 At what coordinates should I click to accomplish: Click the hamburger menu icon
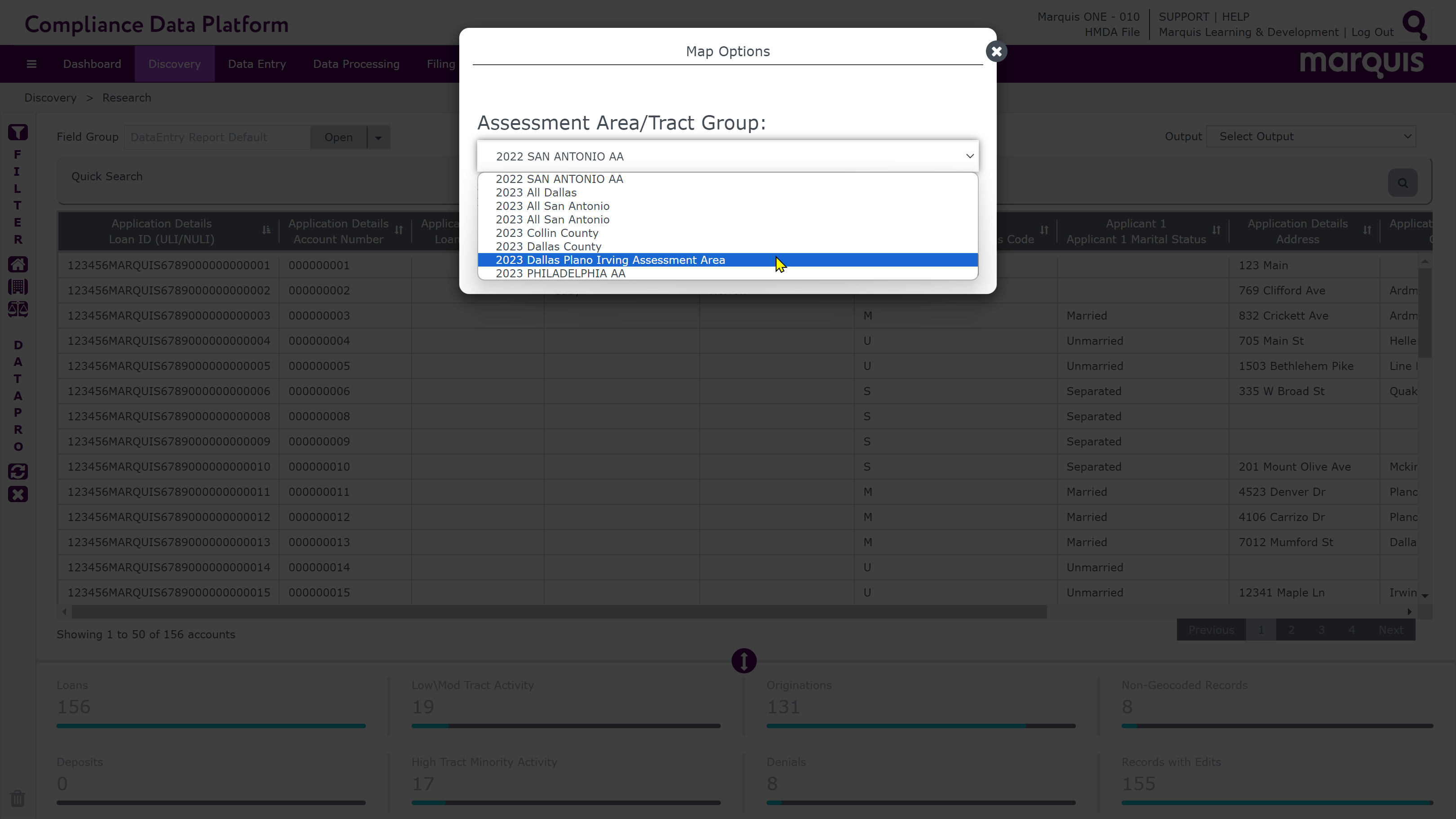pyautogui.click(x=31, y=64)
